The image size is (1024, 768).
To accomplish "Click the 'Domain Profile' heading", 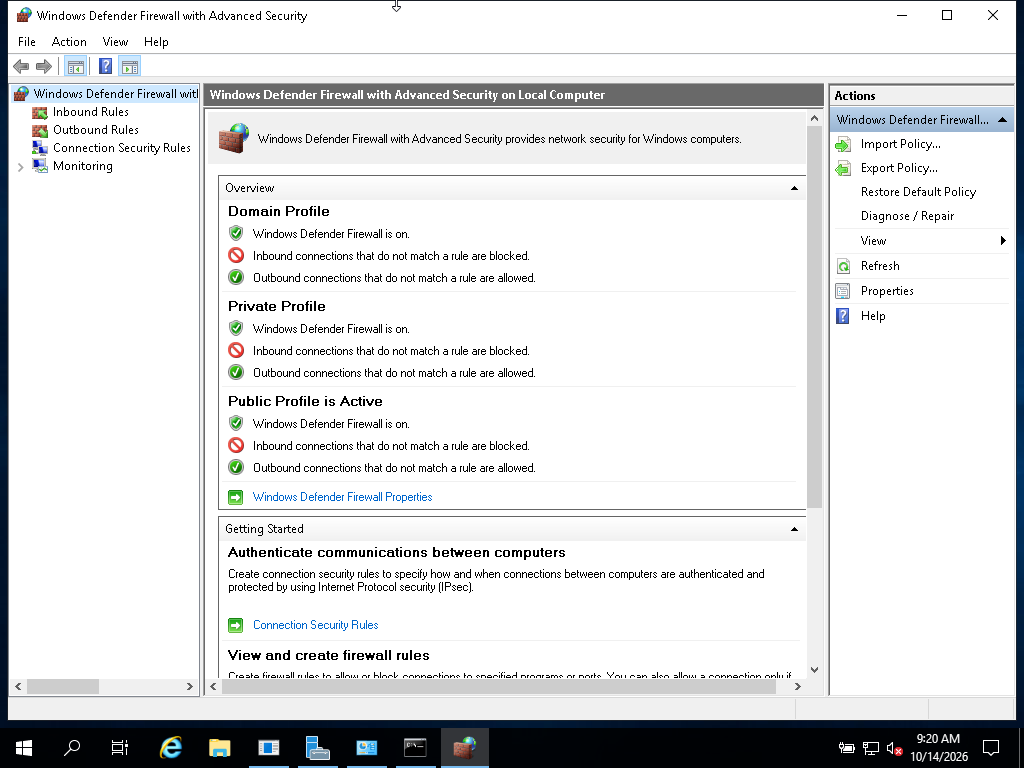I will (x=279, y=212).
